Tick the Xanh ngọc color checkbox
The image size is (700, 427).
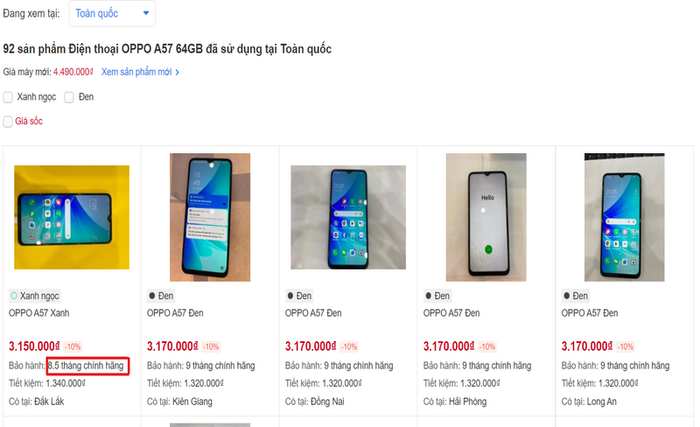tap(9, 97)
